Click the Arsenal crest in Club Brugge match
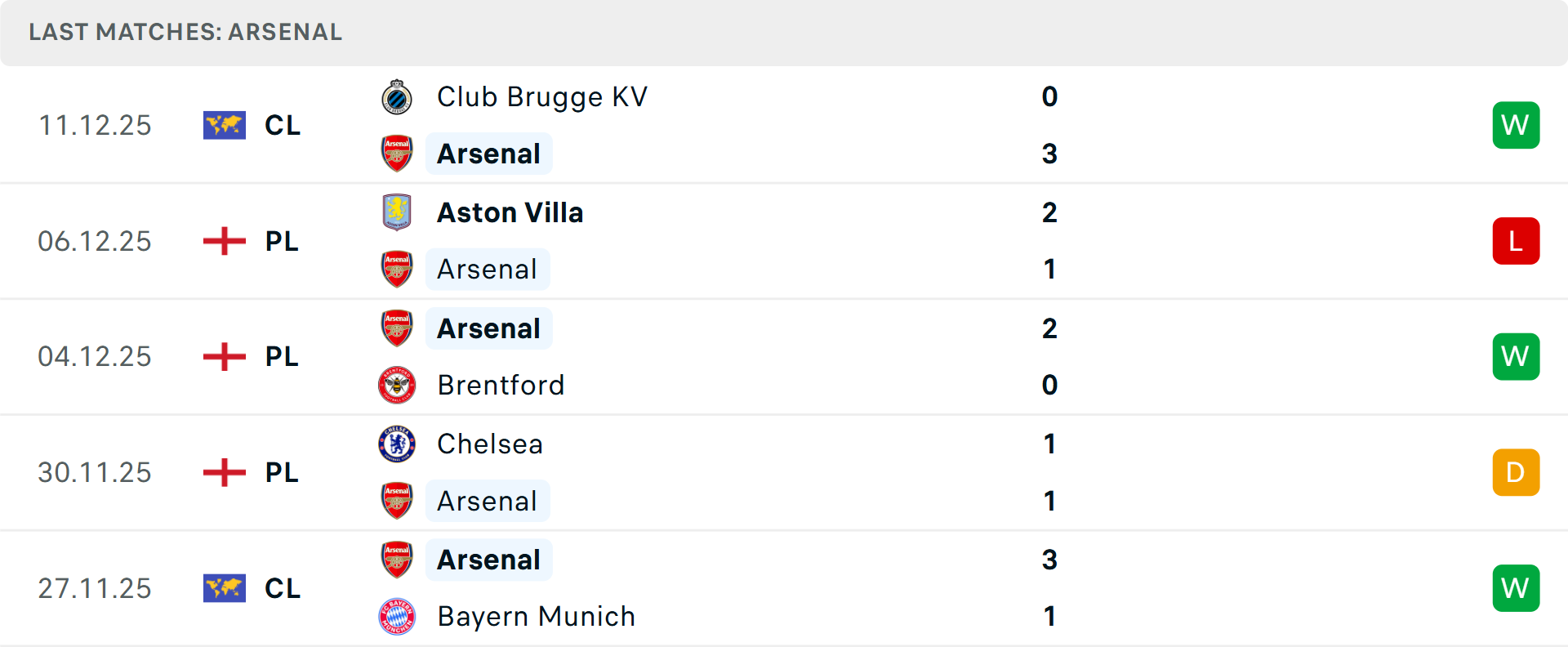Screen dimensions: 1568x647 pyautogui.click(x=397, y=154)
